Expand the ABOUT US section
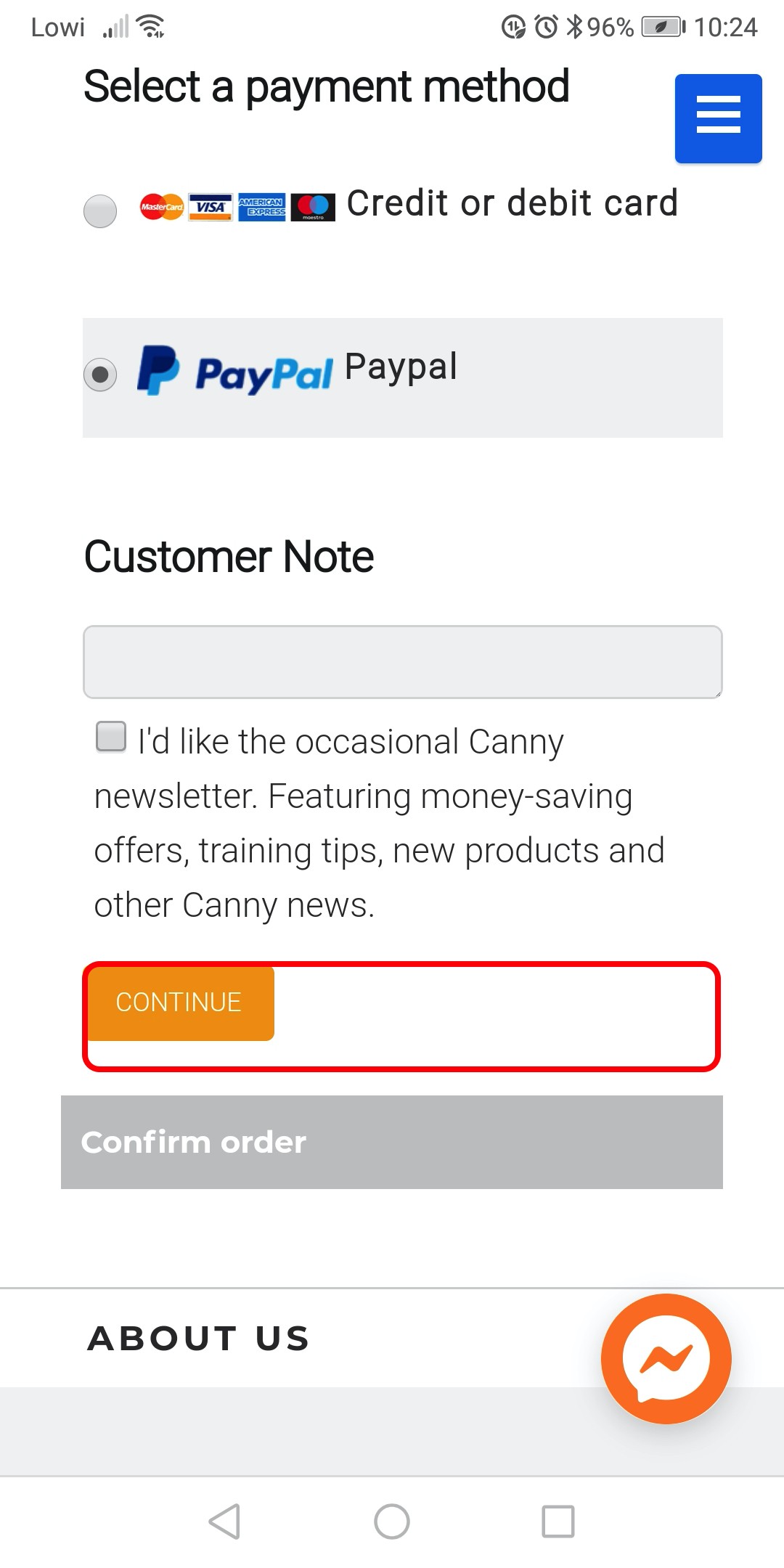The height and width of the screenshot is (1568, 784). (198, 1338)
